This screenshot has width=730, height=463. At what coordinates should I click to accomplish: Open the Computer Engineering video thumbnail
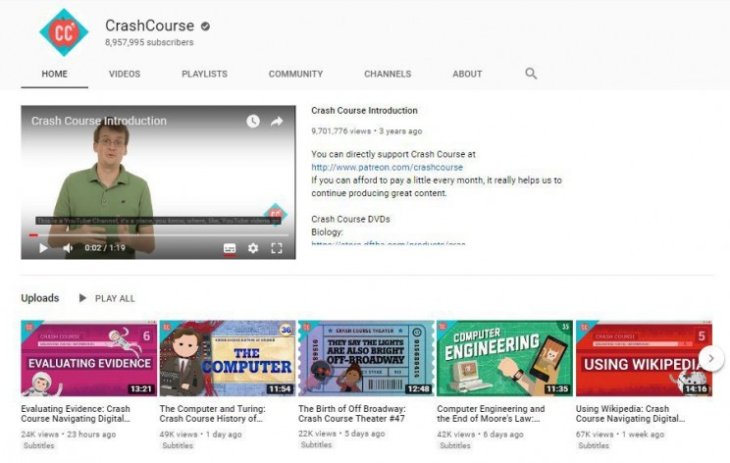(504, 359)
